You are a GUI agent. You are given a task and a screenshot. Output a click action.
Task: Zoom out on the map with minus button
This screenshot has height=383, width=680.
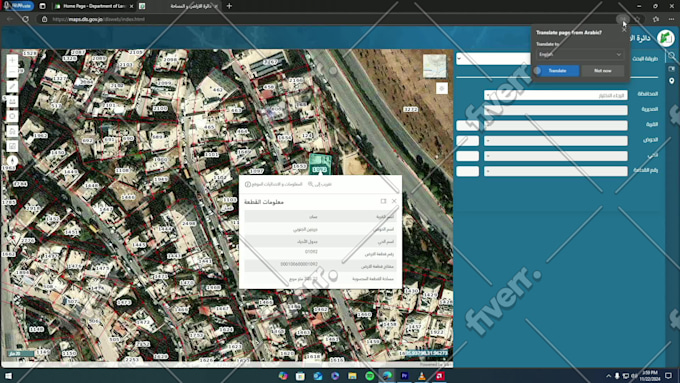pos(12,71)
